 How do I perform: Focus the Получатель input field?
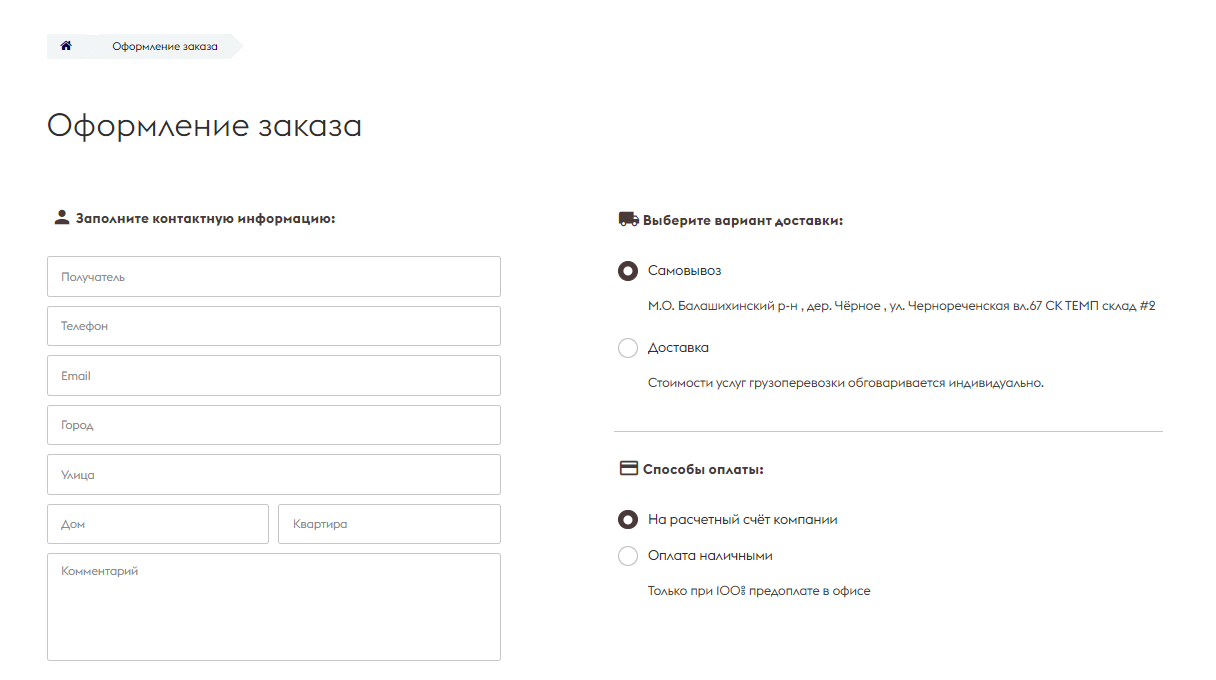tap(274, 277)
